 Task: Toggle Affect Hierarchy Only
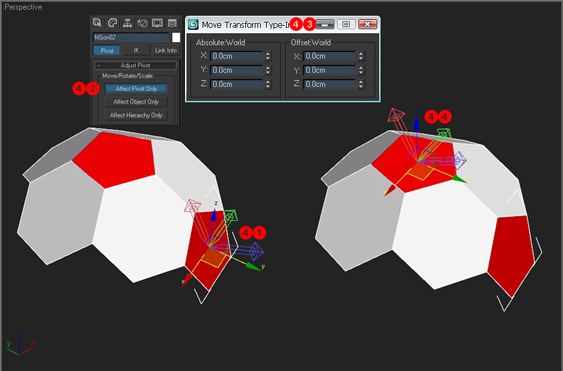pos(136,115)
